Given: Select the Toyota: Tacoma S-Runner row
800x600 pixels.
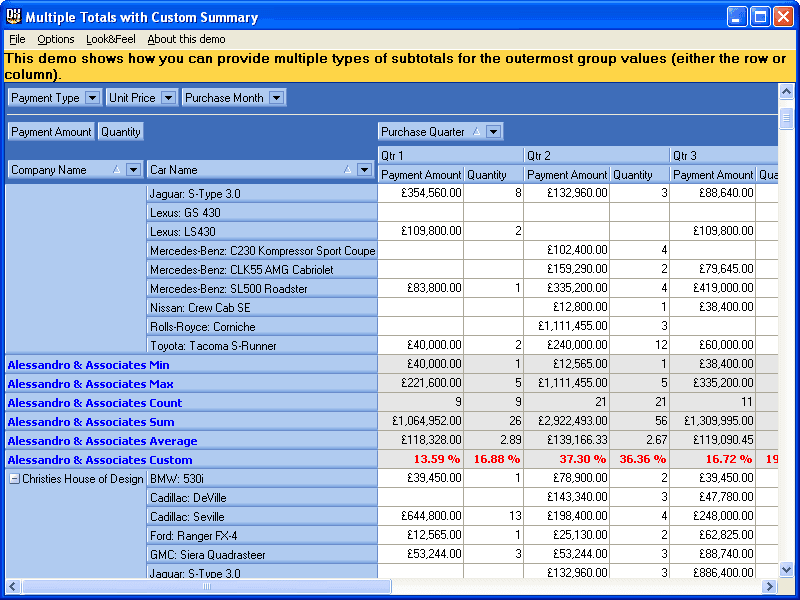Looking at the screenshot, I should 262,345.
